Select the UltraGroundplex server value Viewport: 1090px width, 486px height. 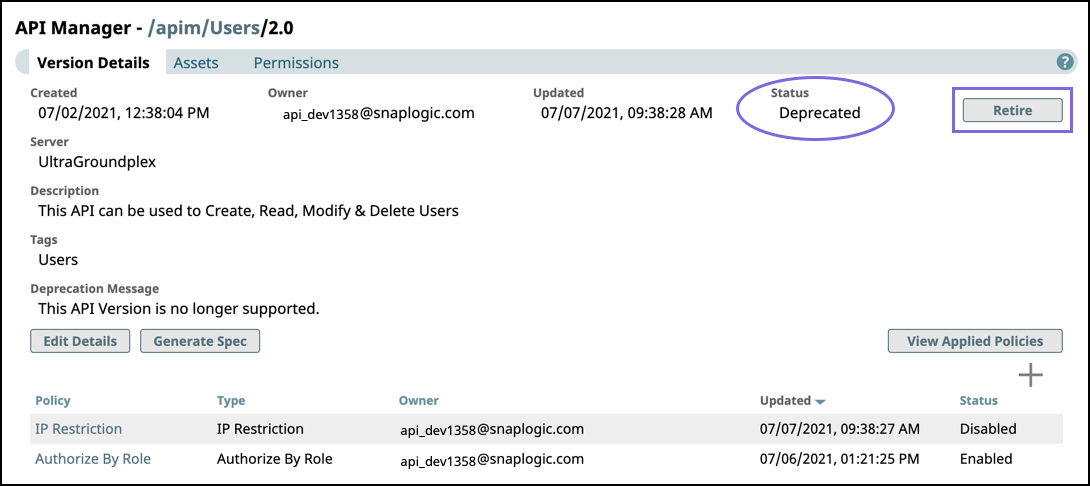point(97,163)
